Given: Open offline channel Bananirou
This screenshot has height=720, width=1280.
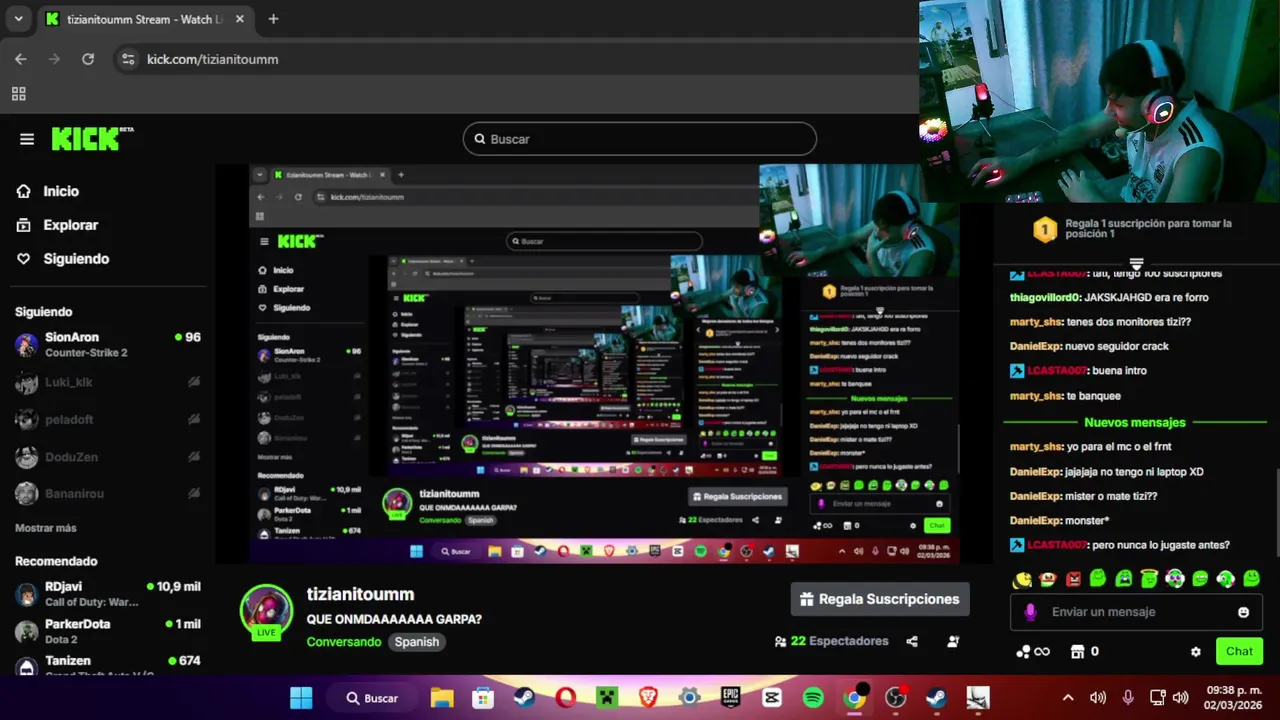Looking at the screenshot, I should pos(107,494).
